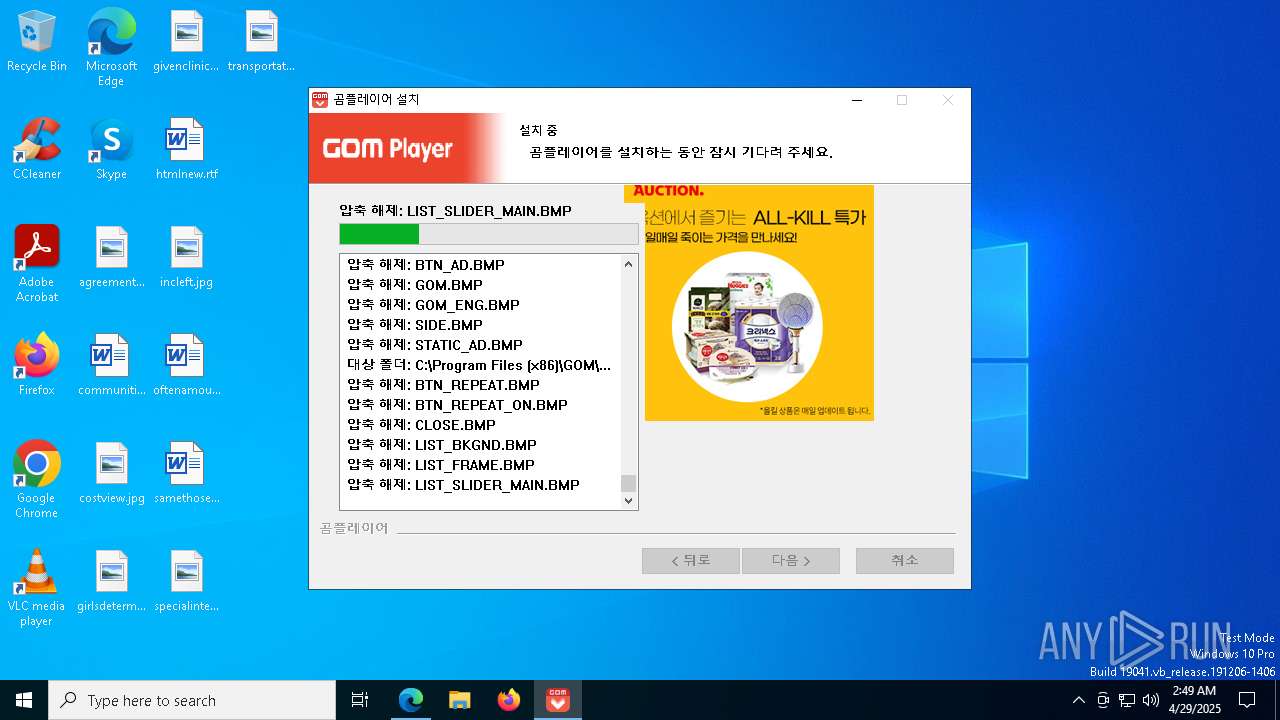The height and width of the screenshot is (720, 1280).
Task: Select log line BTN_REPEAT_ON.BMP
Action: [x=456, y=405]
